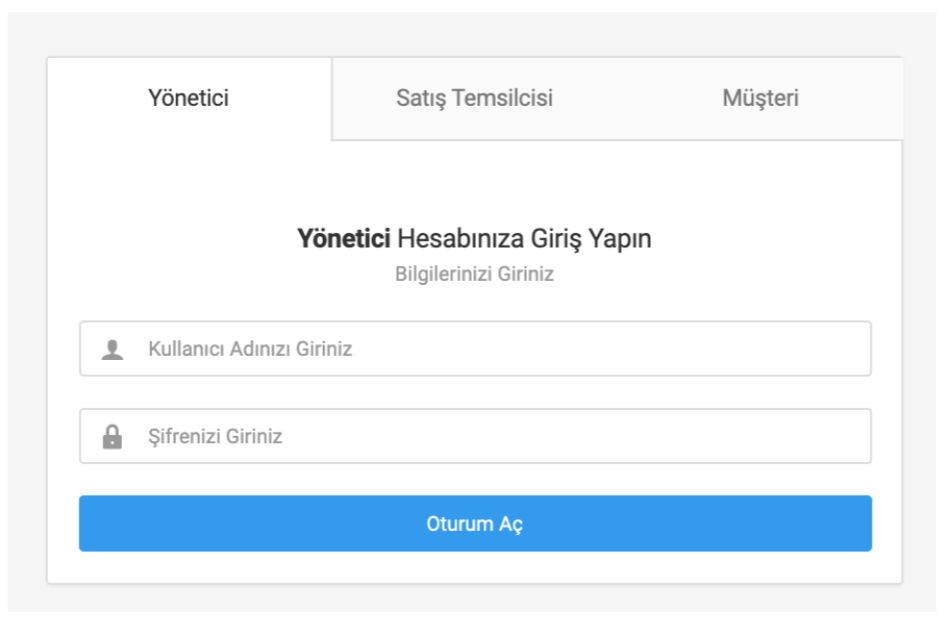This screenshot has height=620, width=942.
Task: Click the blue Oturum Aç button
Action: pos(475,523)
